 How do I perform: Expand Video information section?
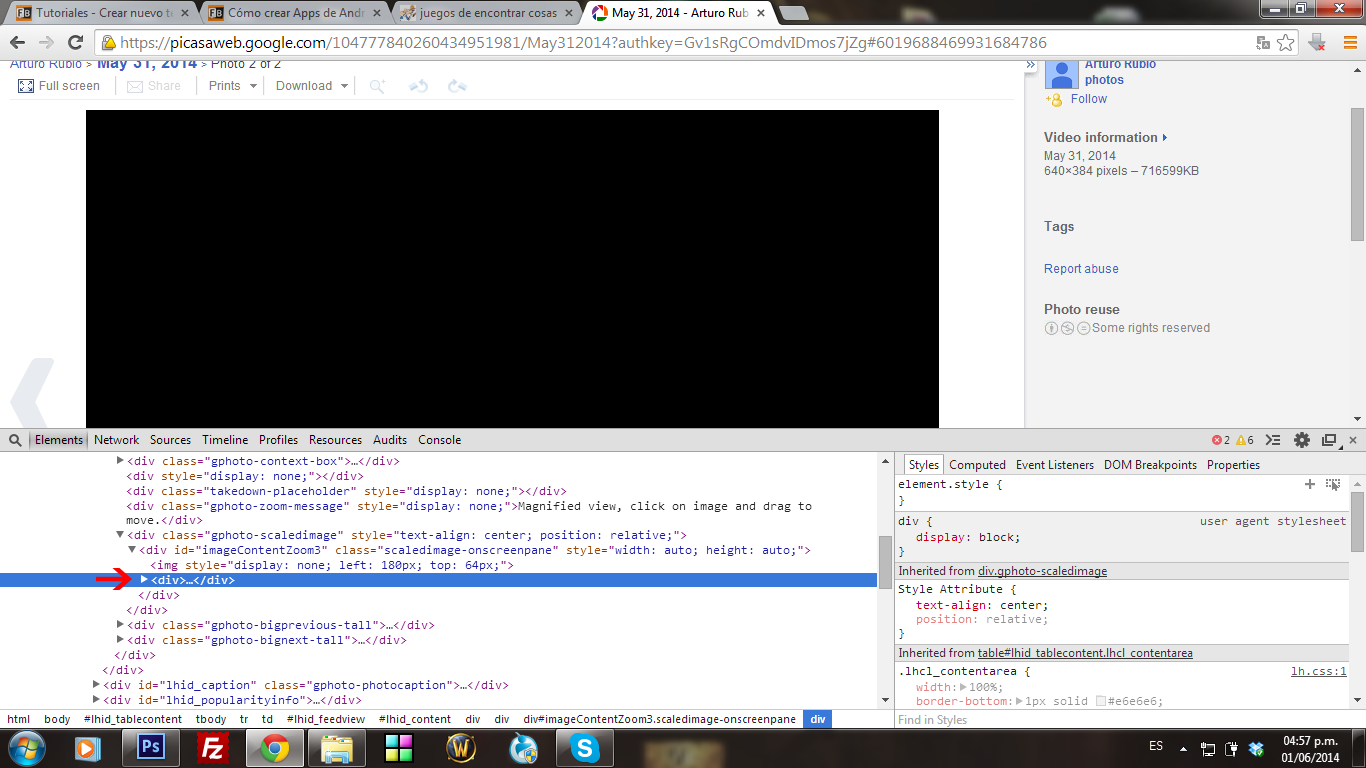[1105, 138]
